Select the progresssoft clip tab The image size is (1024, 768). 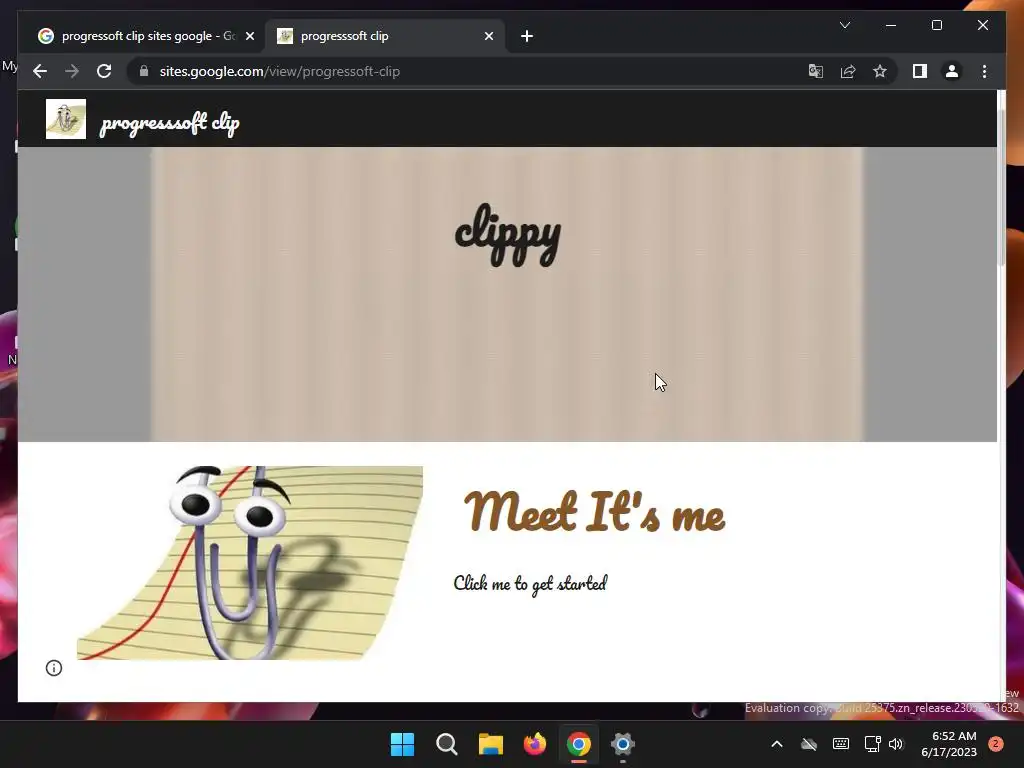pyautogui.click(x=384, y=36)
